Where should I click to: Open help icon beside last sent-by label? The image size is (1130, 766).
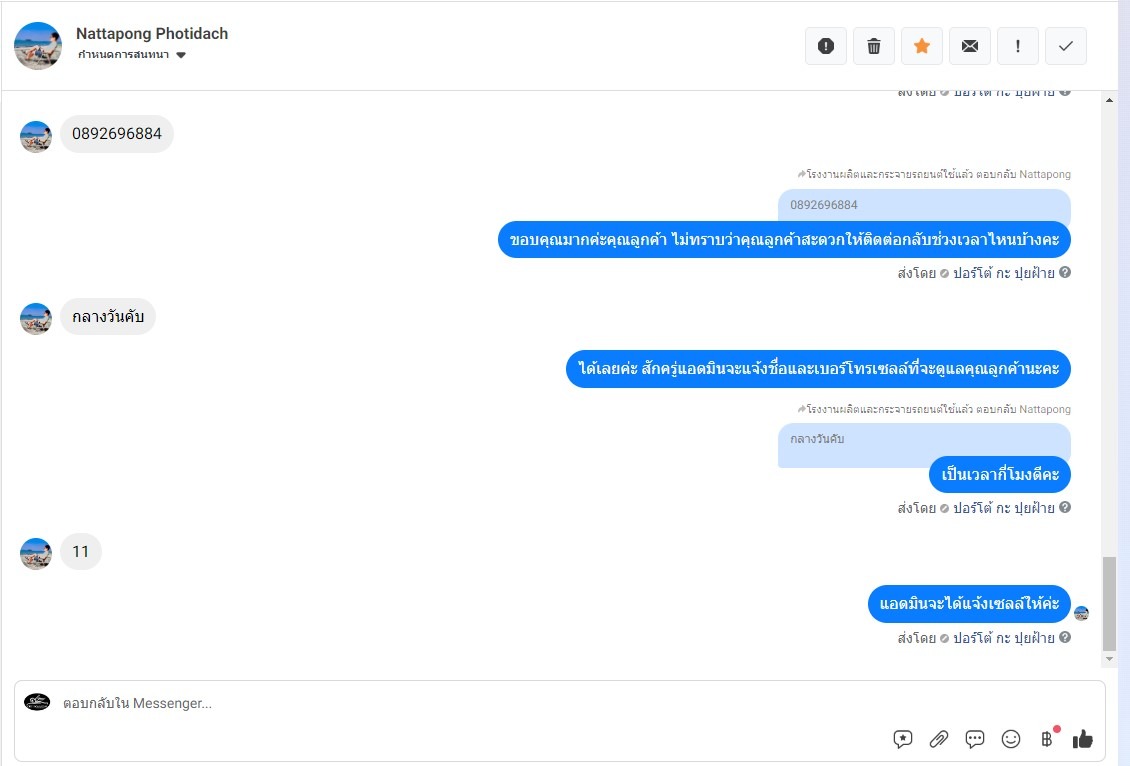1065,637
